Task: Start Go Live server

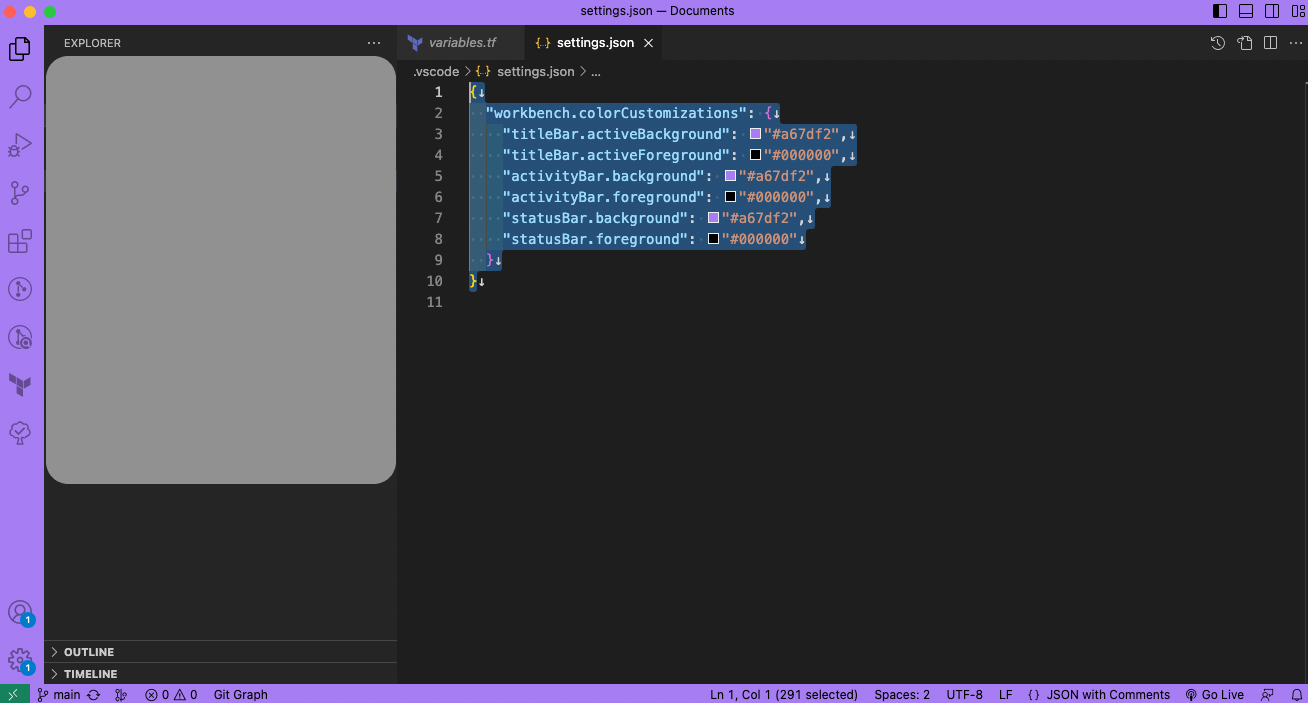Action: coord(1214,695)
